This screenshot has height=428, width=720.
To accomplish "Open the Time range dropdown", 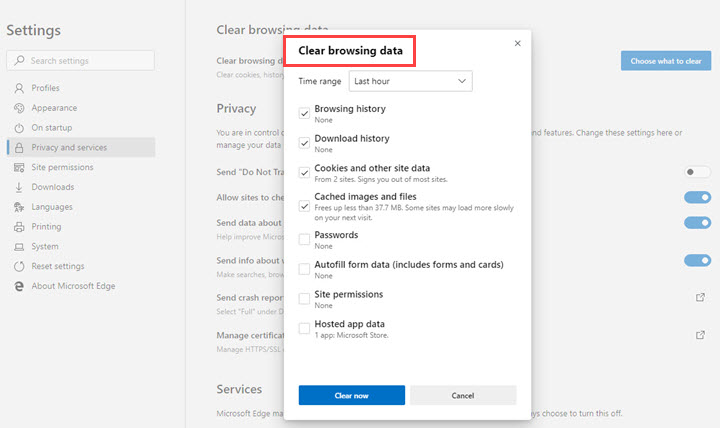I will [x=410, y=81].
